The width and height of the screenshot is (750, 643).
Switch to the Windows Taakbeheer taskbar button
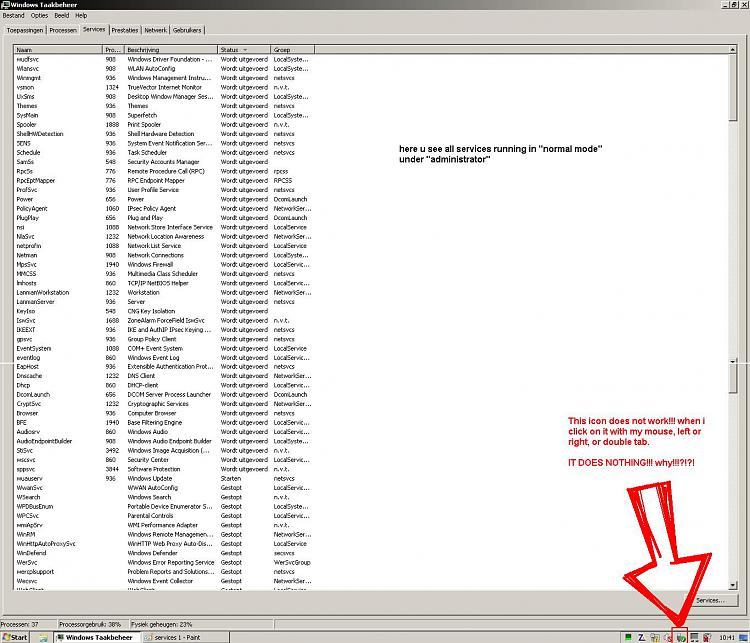[x=98, y=637]
